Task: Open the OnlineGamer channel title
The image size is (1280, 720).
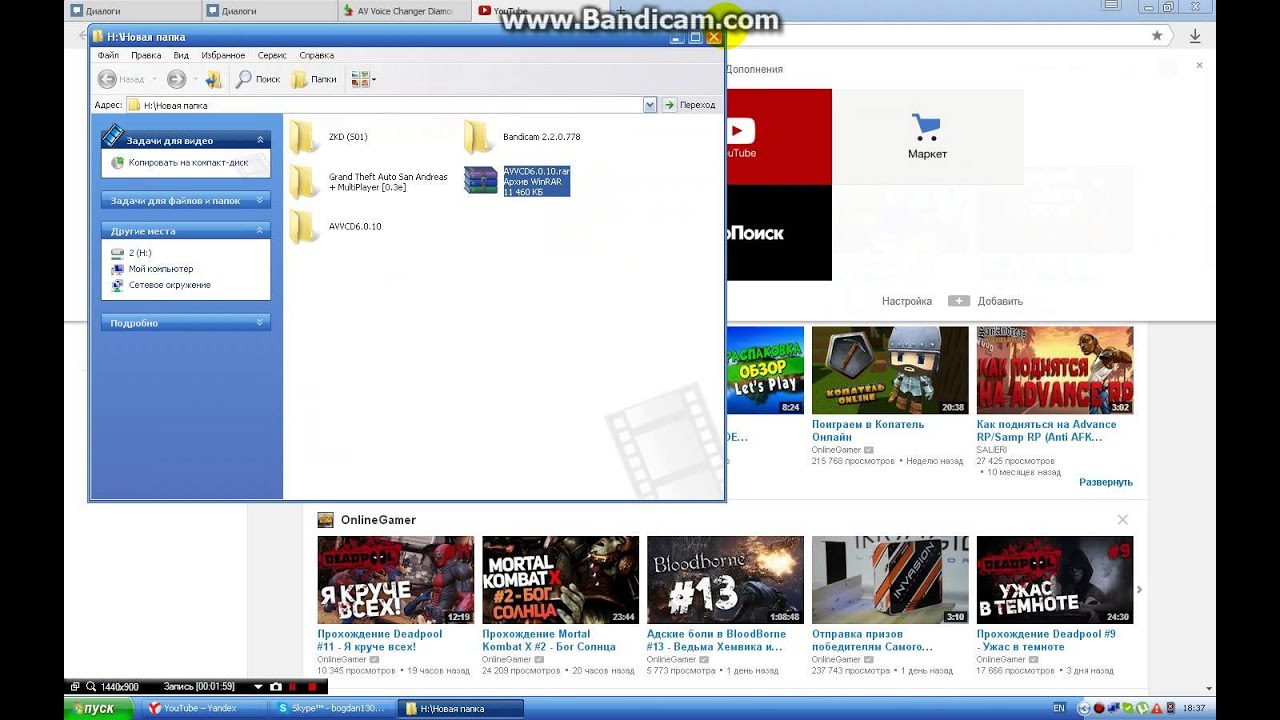Action: tap(378, 520)
